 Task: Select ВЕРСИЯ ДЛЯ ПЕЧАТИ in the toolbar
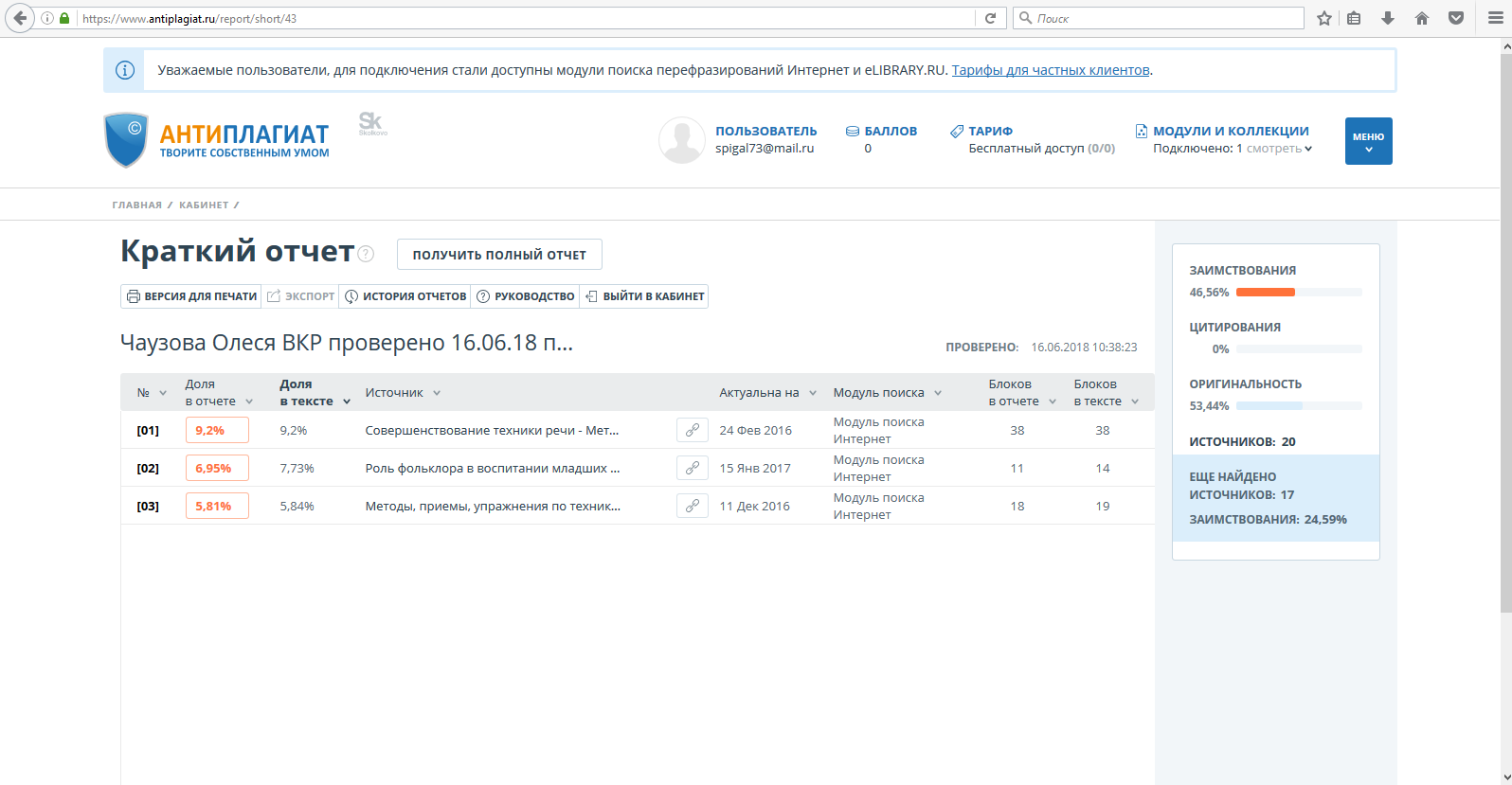pos(191,296)
